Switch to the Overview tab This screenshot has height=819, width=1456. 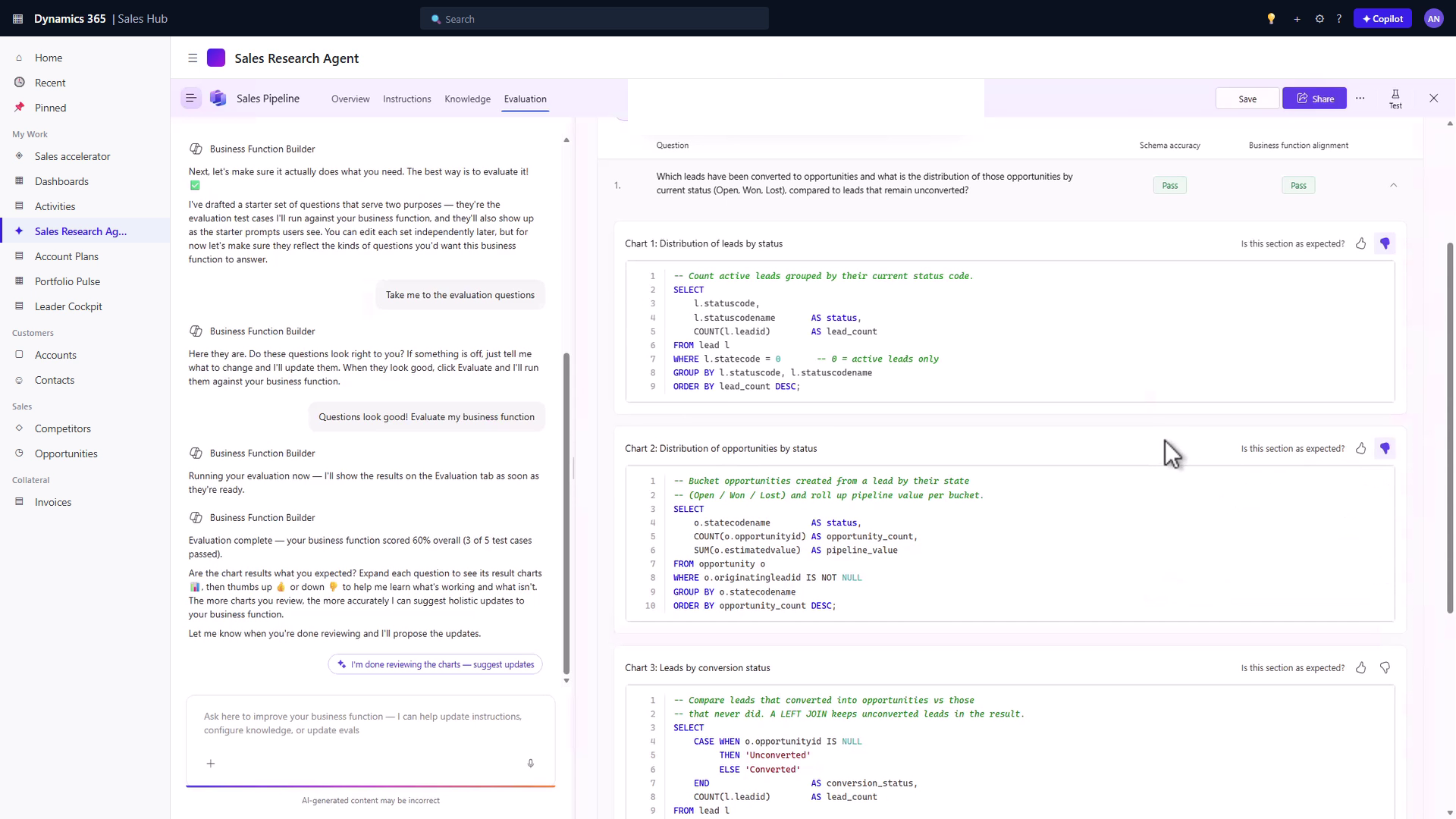click(x=350, y=99)
